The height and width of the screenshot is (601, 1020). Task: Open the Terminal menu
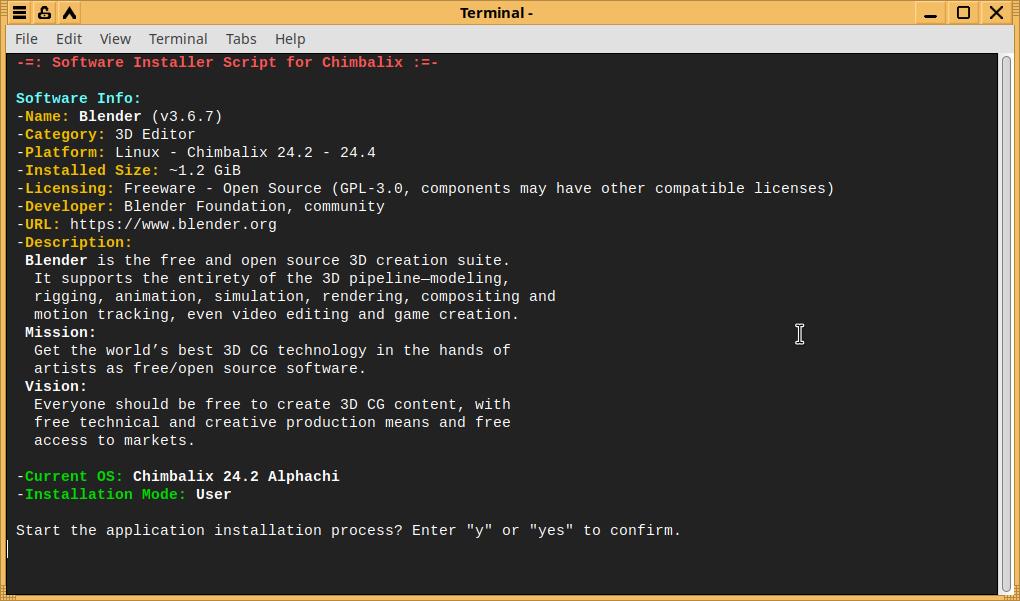coord(178,39)
